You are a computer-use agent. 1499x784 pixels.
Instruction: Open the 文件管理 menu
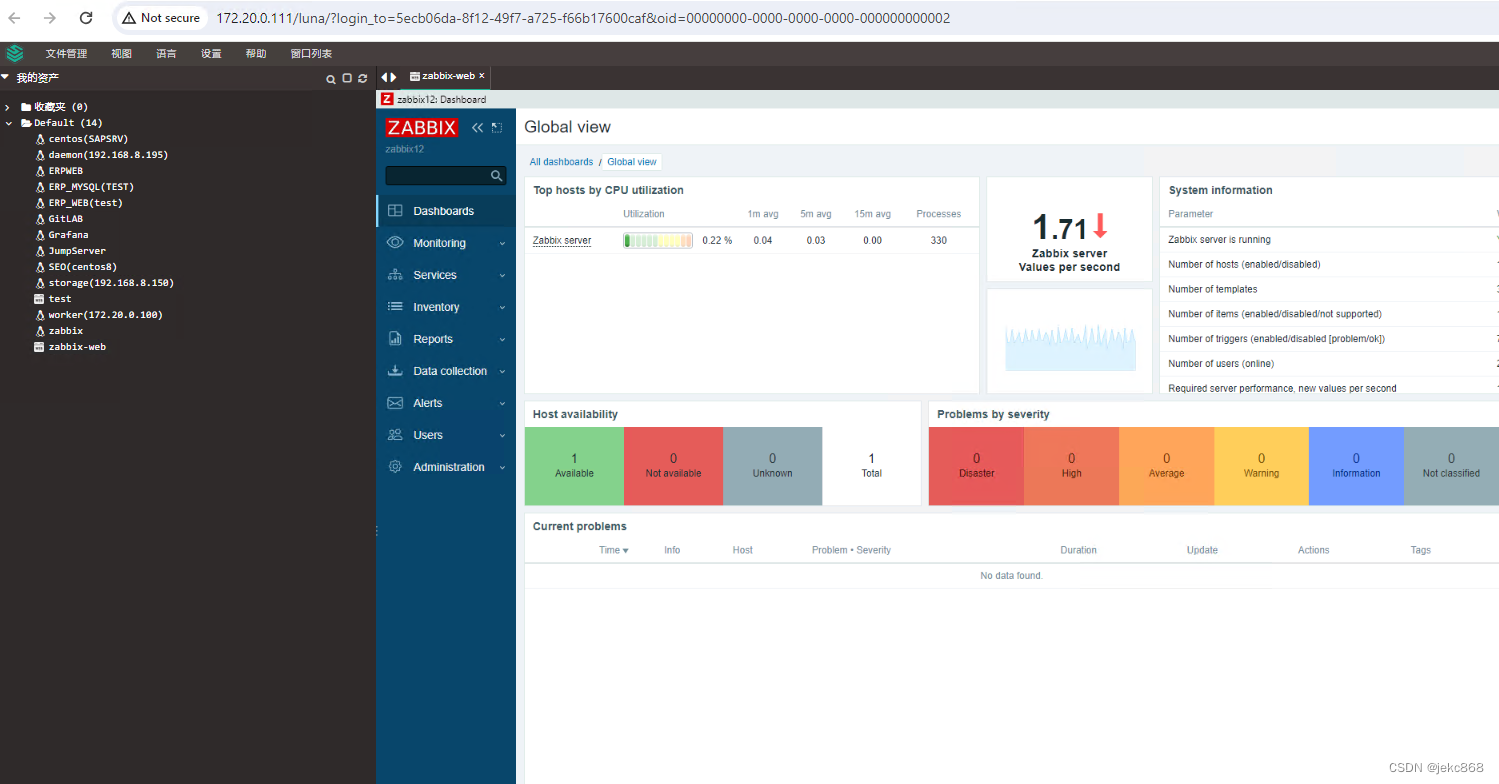pos(66,54)
